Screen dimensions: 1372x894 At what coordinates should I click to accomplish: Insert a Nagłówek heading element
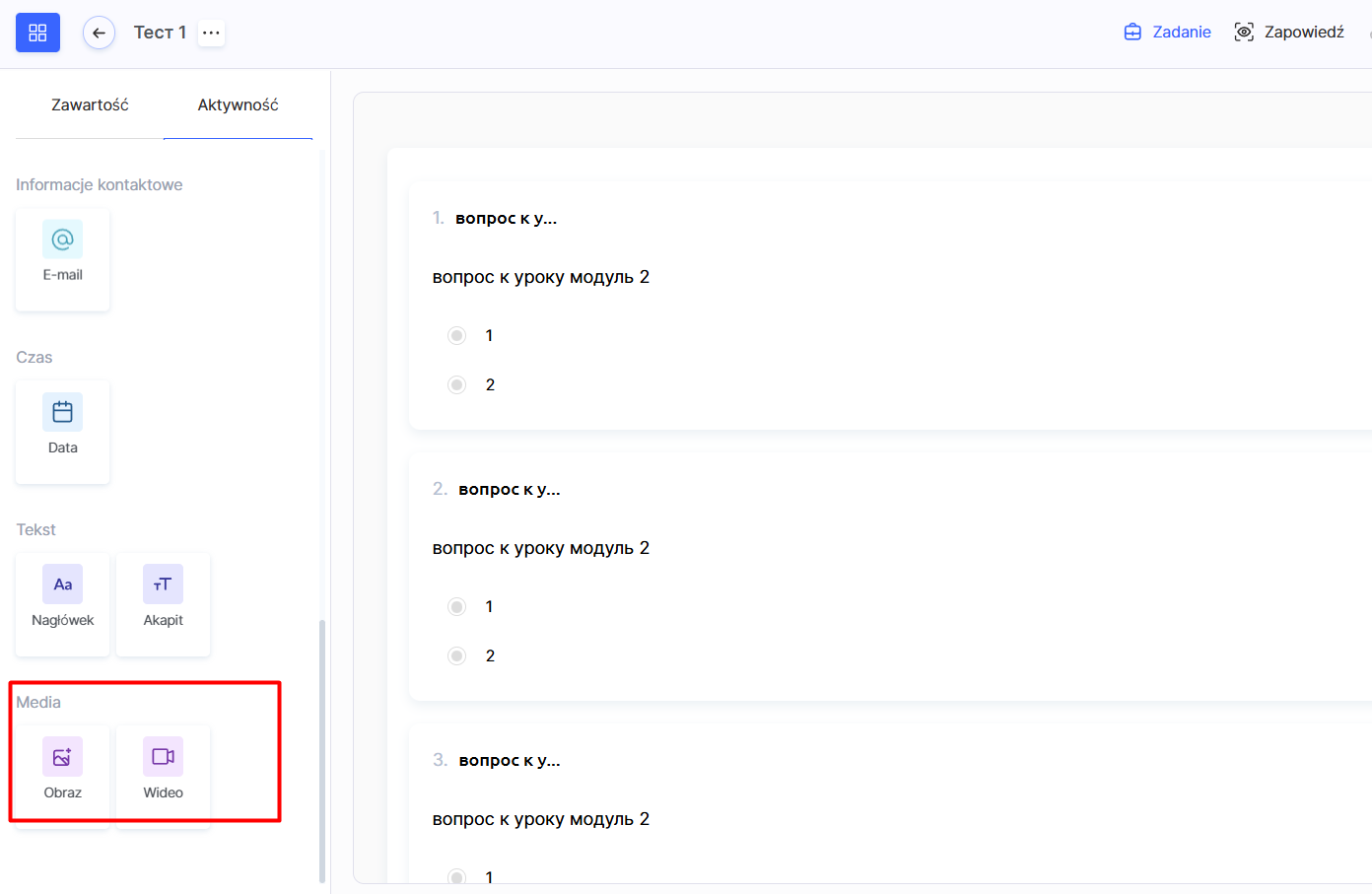[x=62, y=604]
